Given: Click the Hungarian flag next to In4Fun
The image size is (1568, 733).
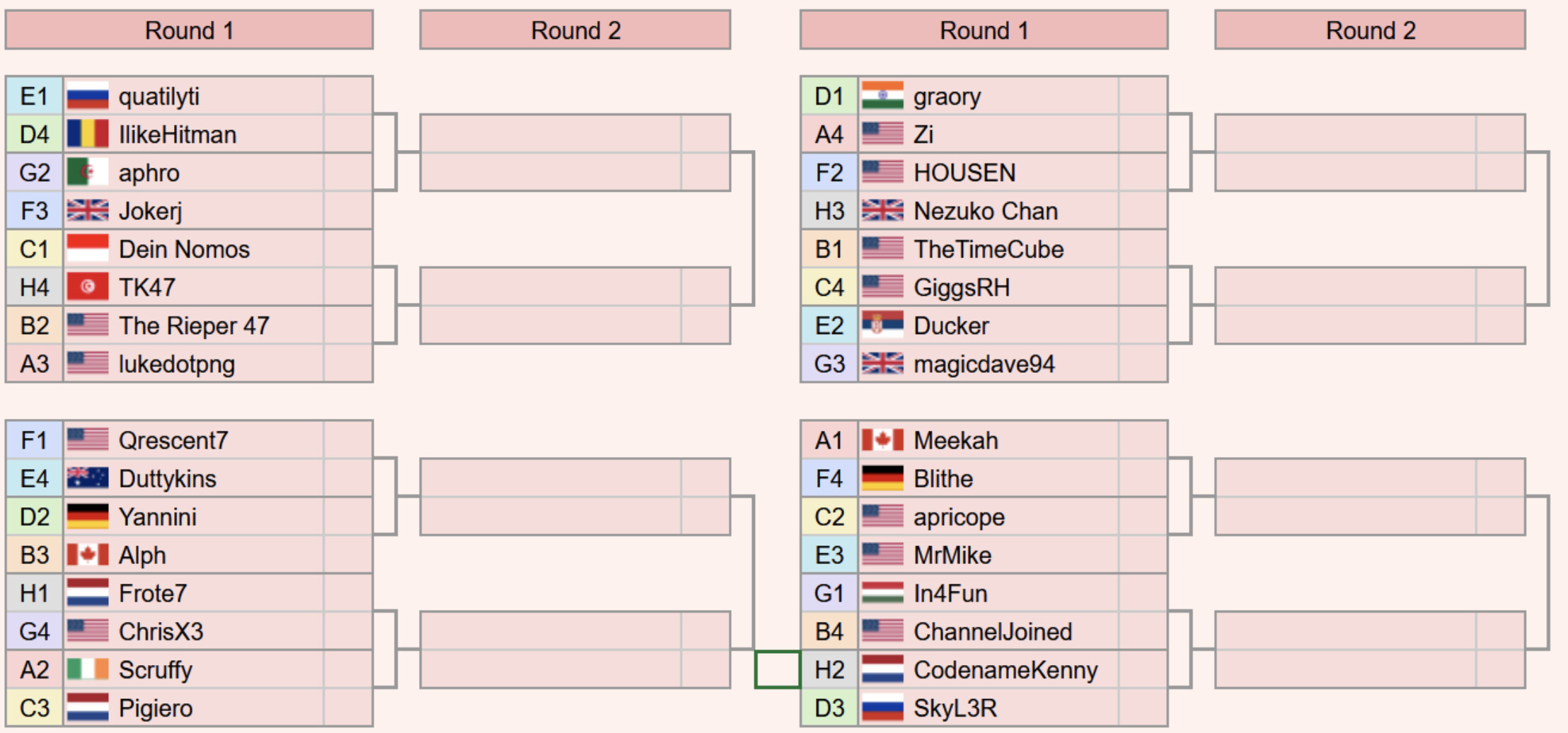Looking at the screenshot, I should [882, 594].
